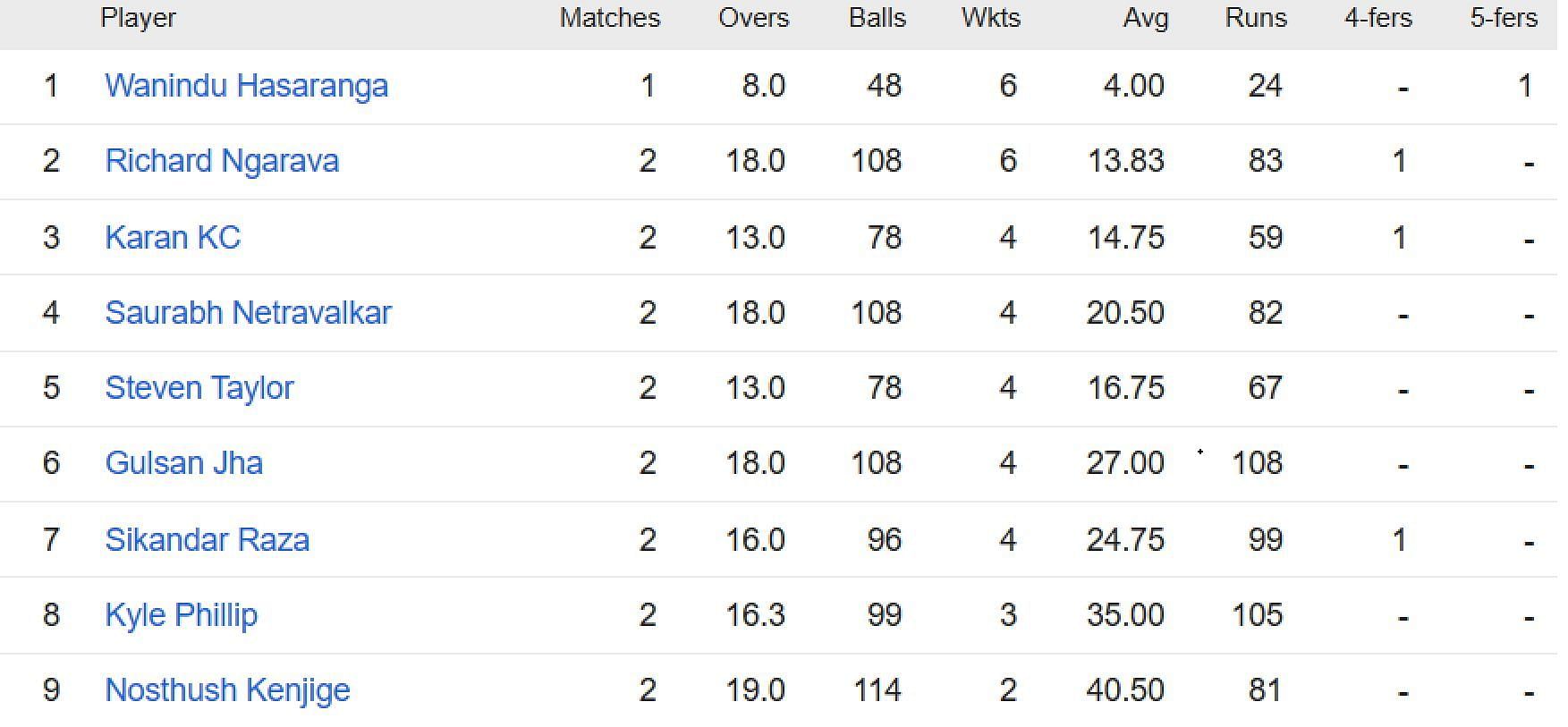The height and width of the screenshot is (727, 1568).
Task: Sort by Avg column header
Action: click(1146, 19)
